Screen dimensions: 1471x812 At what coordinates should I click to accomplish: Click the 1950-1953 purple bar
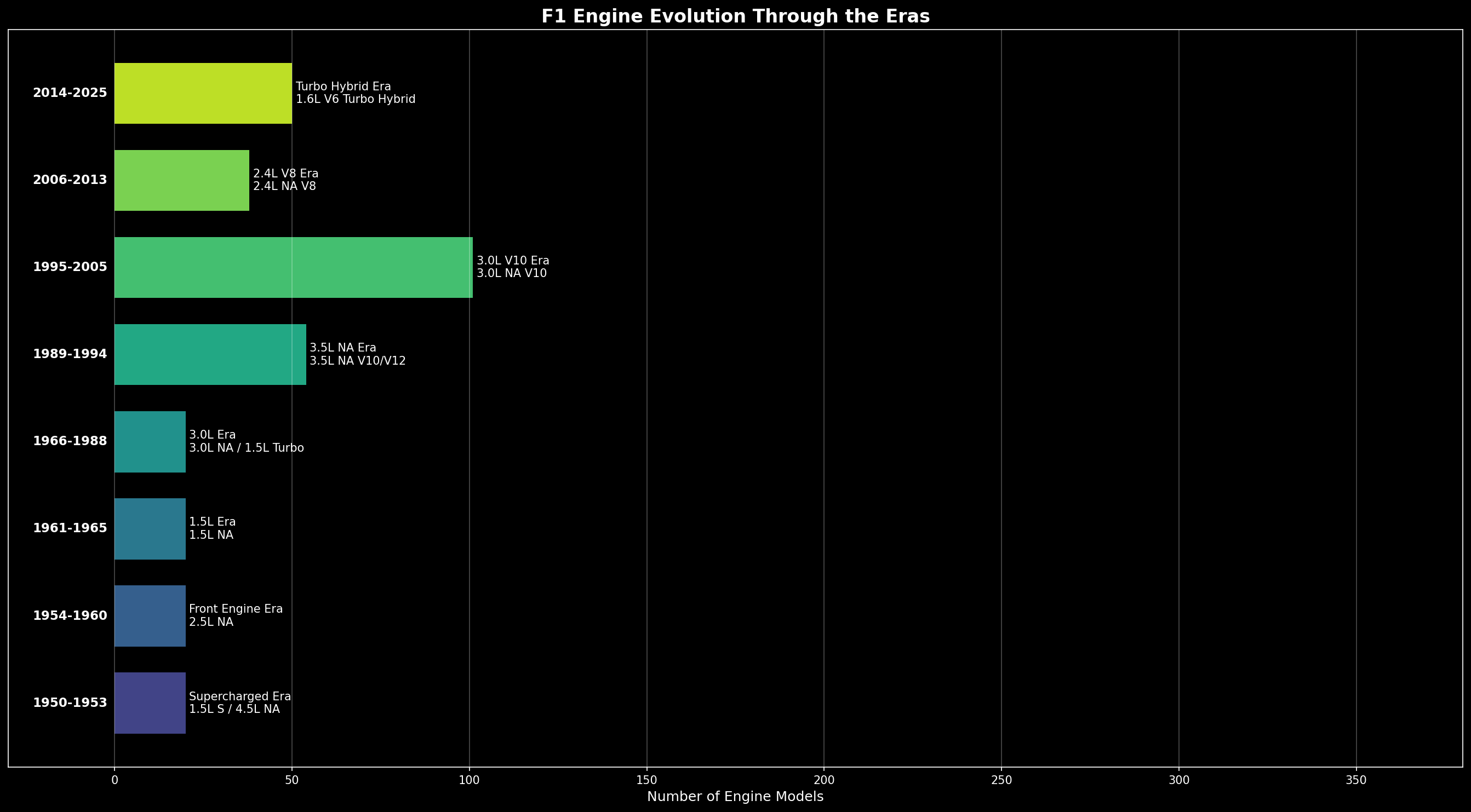click(150, 703)
